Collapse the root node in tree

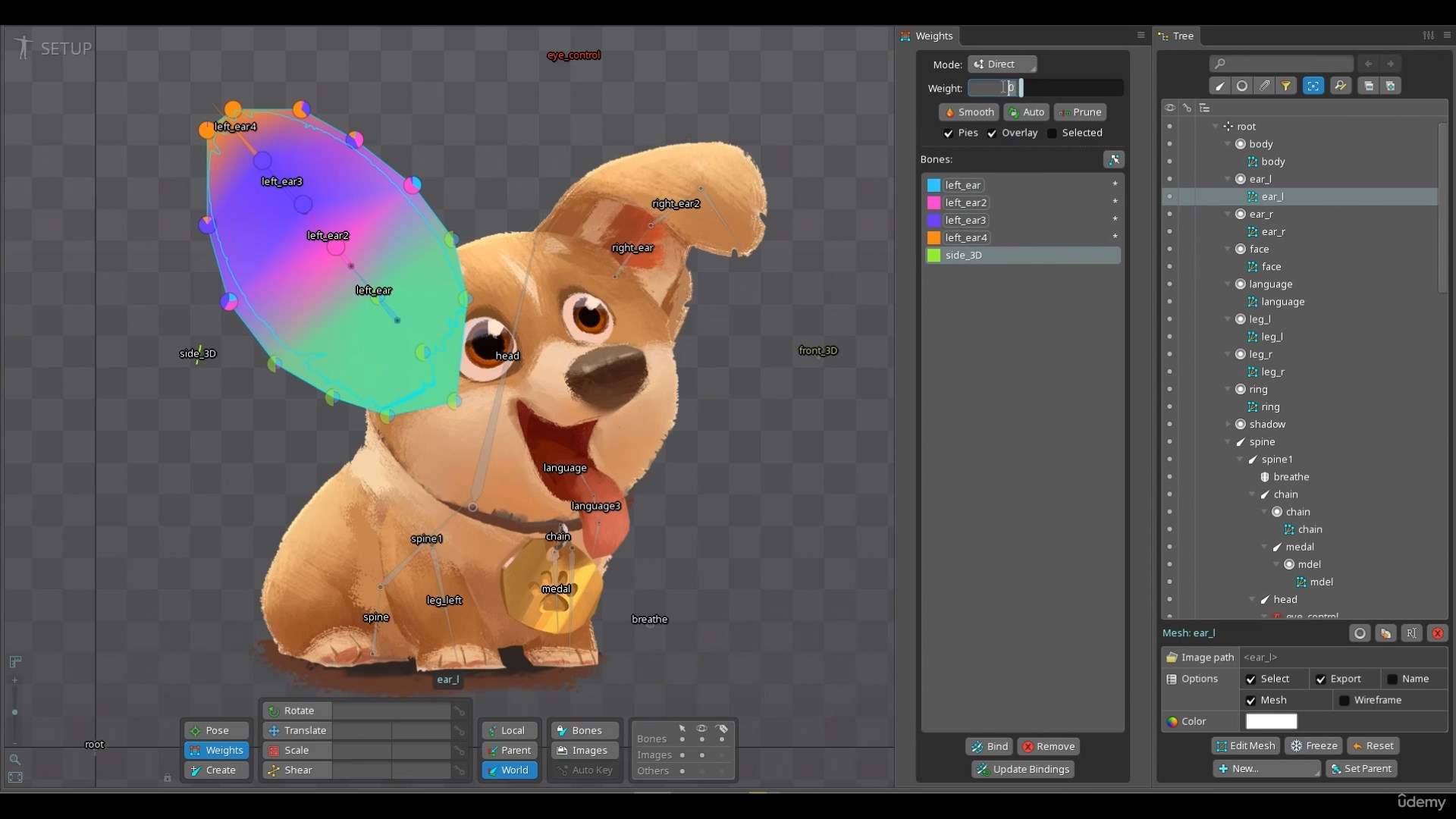[1216, 127]
